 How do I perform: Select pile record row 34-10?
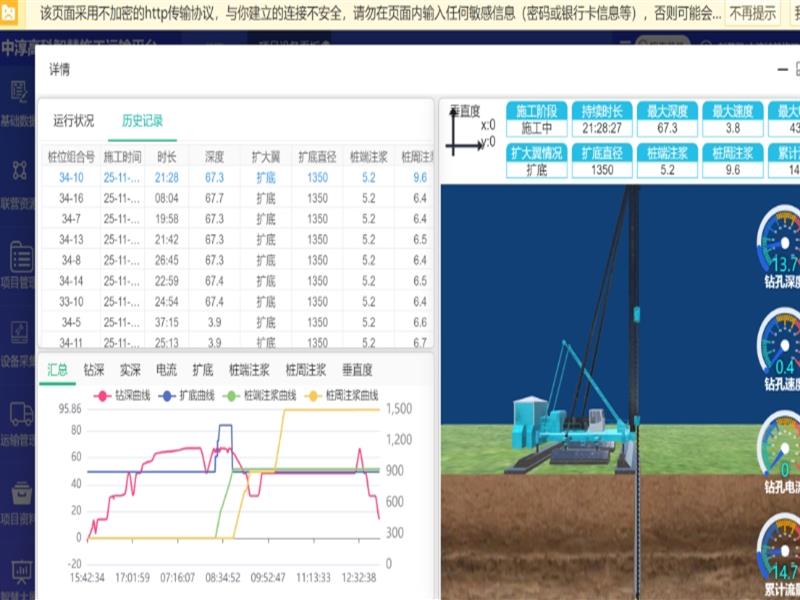pos(71,177)
